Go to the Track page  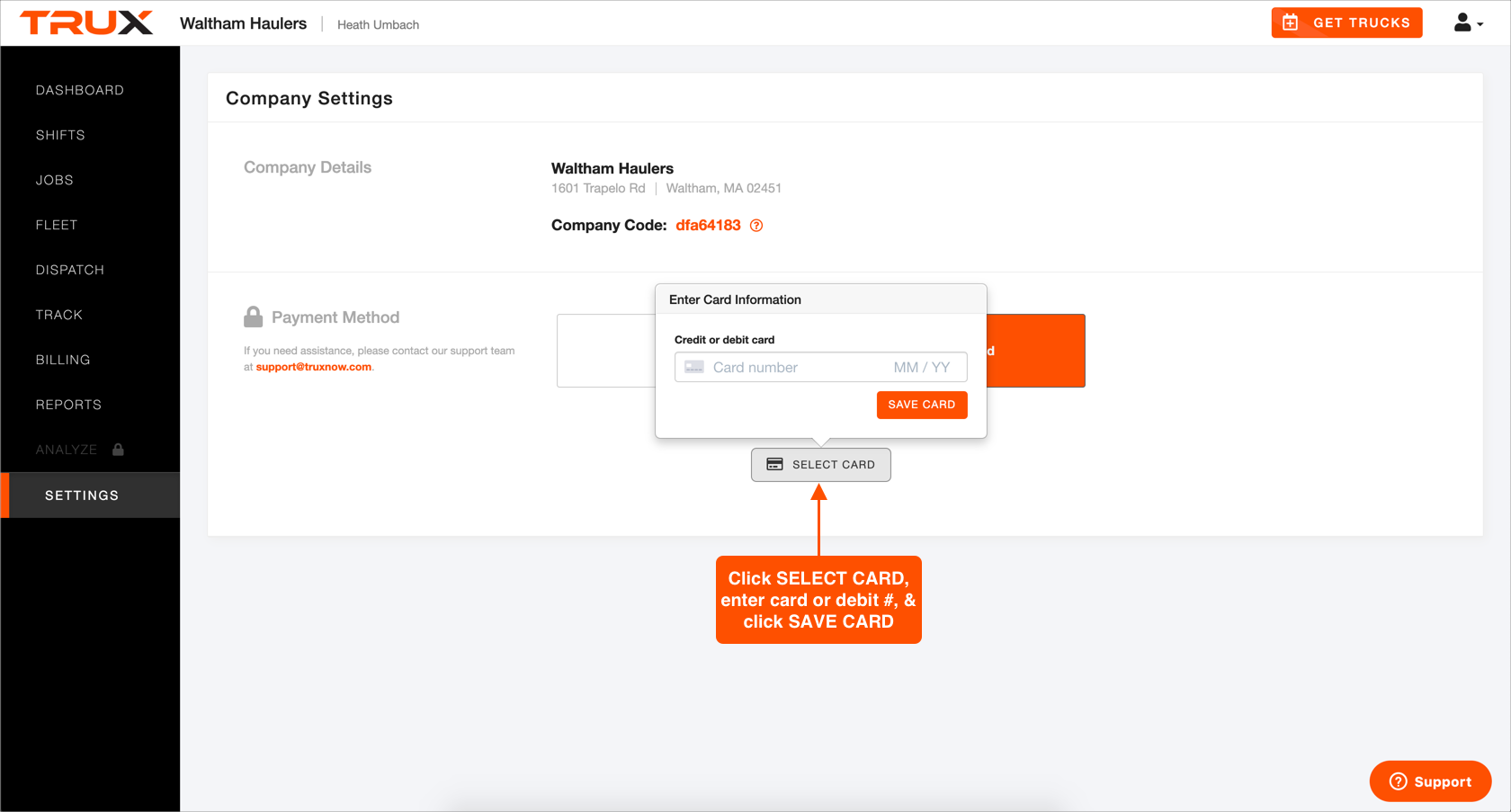pyautogui.click(x=59, y=315)
